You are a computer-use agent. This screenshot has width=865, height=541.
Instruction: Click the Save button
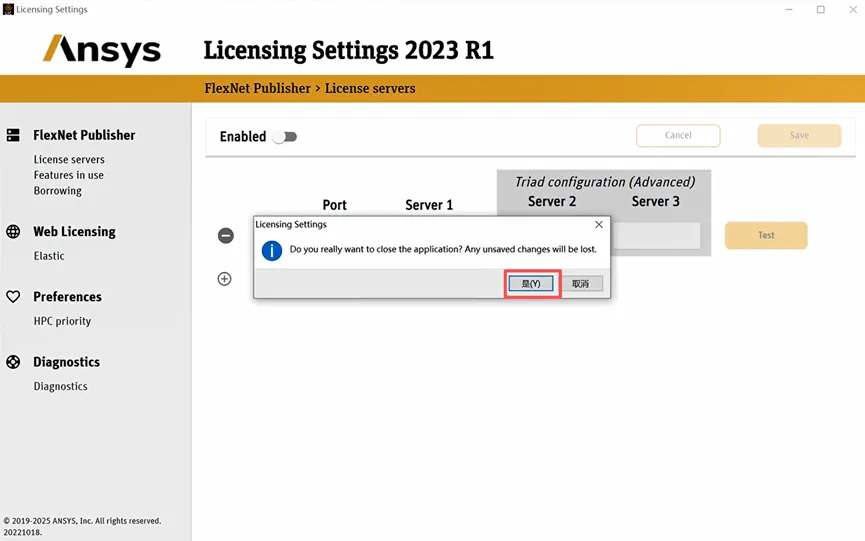point(799,136)
